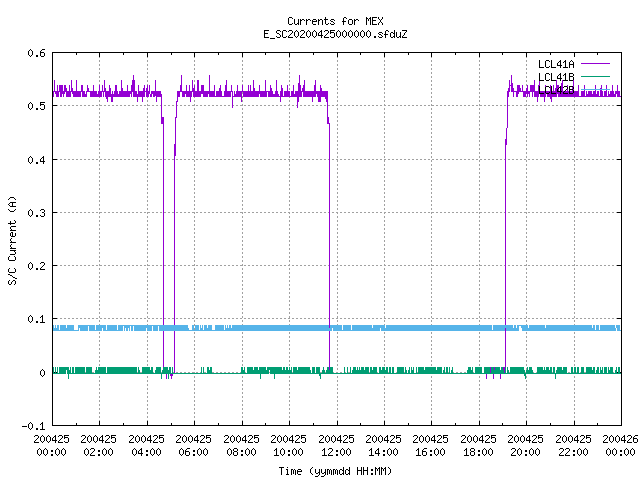The width and height of the screenshot is (640, 480).
Task: Click the y-axis tick value 0.6
Action: pyautogui.click(x=36, y=53)
